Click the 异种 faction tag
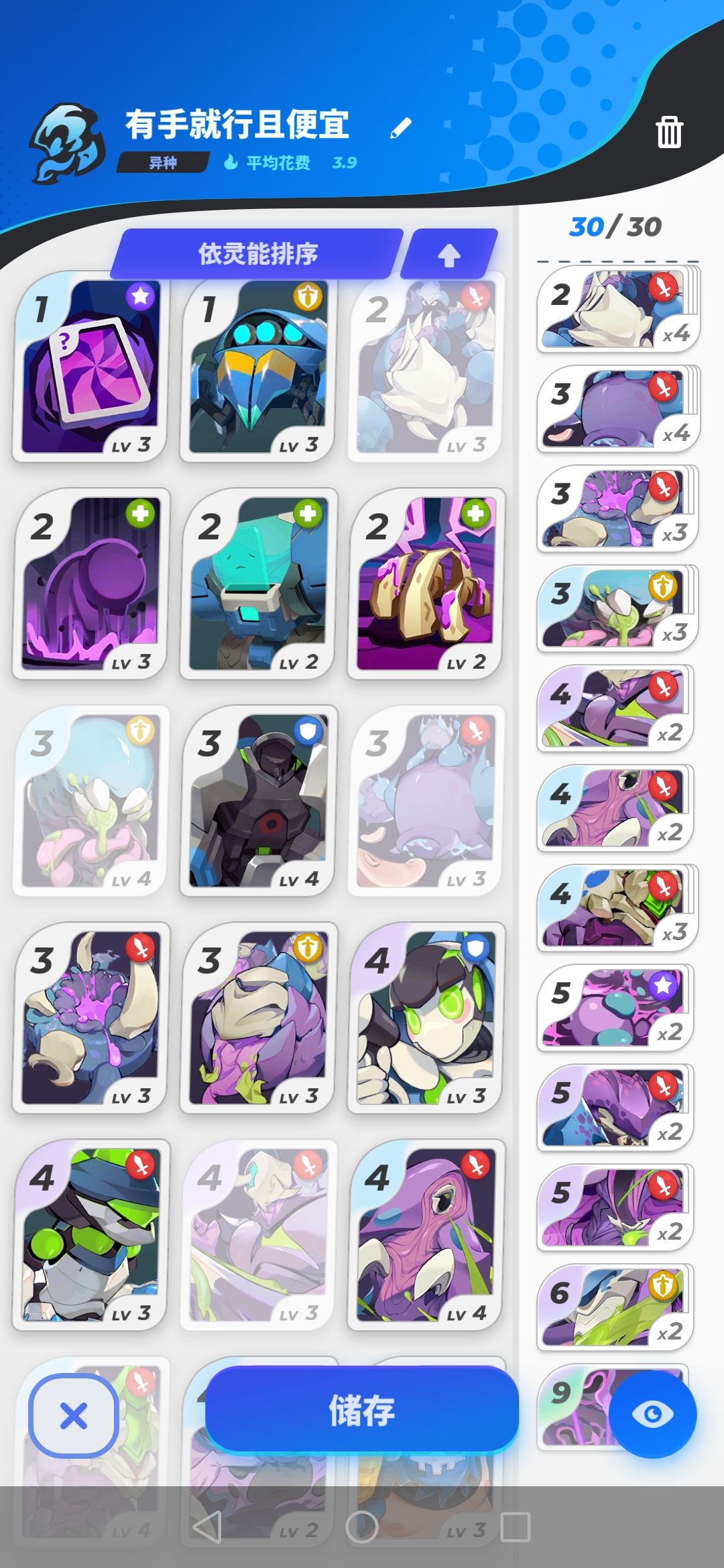724x1568 pixels. [163, 163]
